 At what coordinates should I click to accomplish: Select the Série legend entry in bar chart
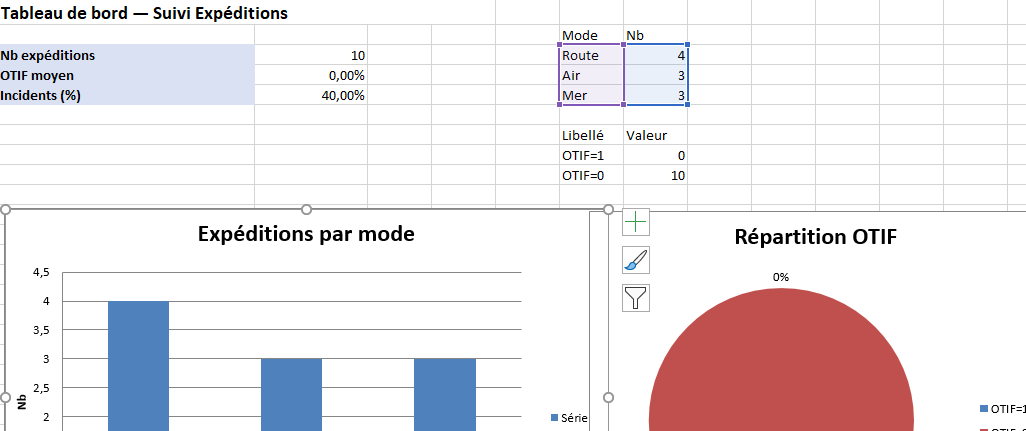(570, 417)
